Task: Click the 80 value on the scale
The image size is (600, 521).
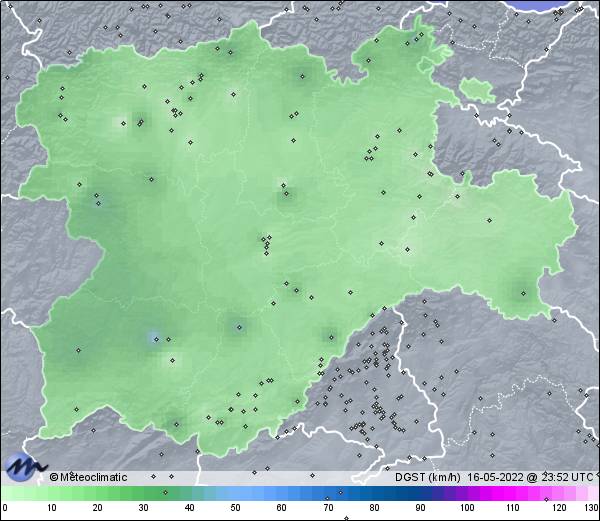Action: coord(374,508)
